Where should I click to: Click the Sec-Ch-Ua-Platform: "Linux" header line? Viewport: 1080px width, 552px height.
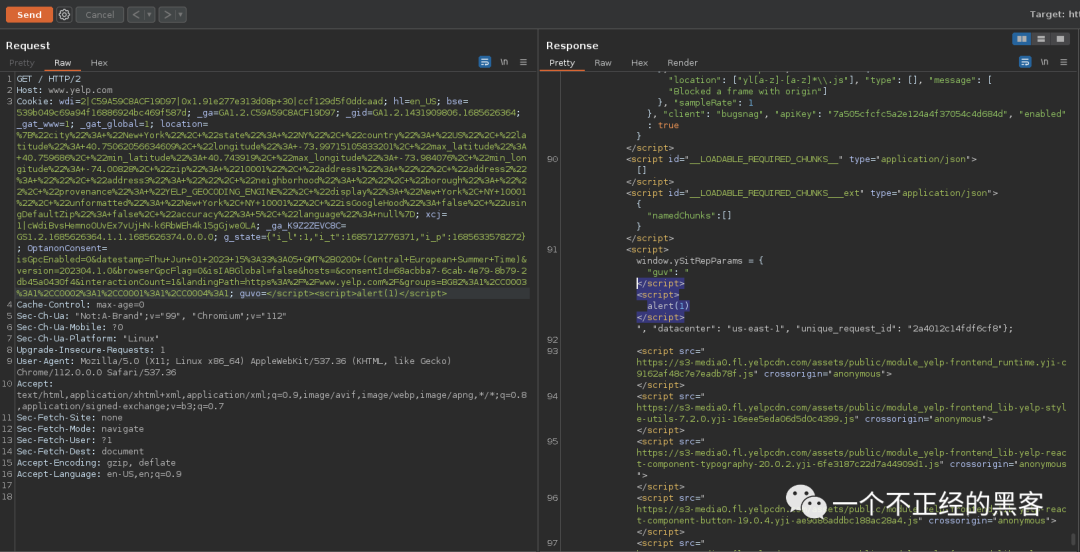coord(85,338)
